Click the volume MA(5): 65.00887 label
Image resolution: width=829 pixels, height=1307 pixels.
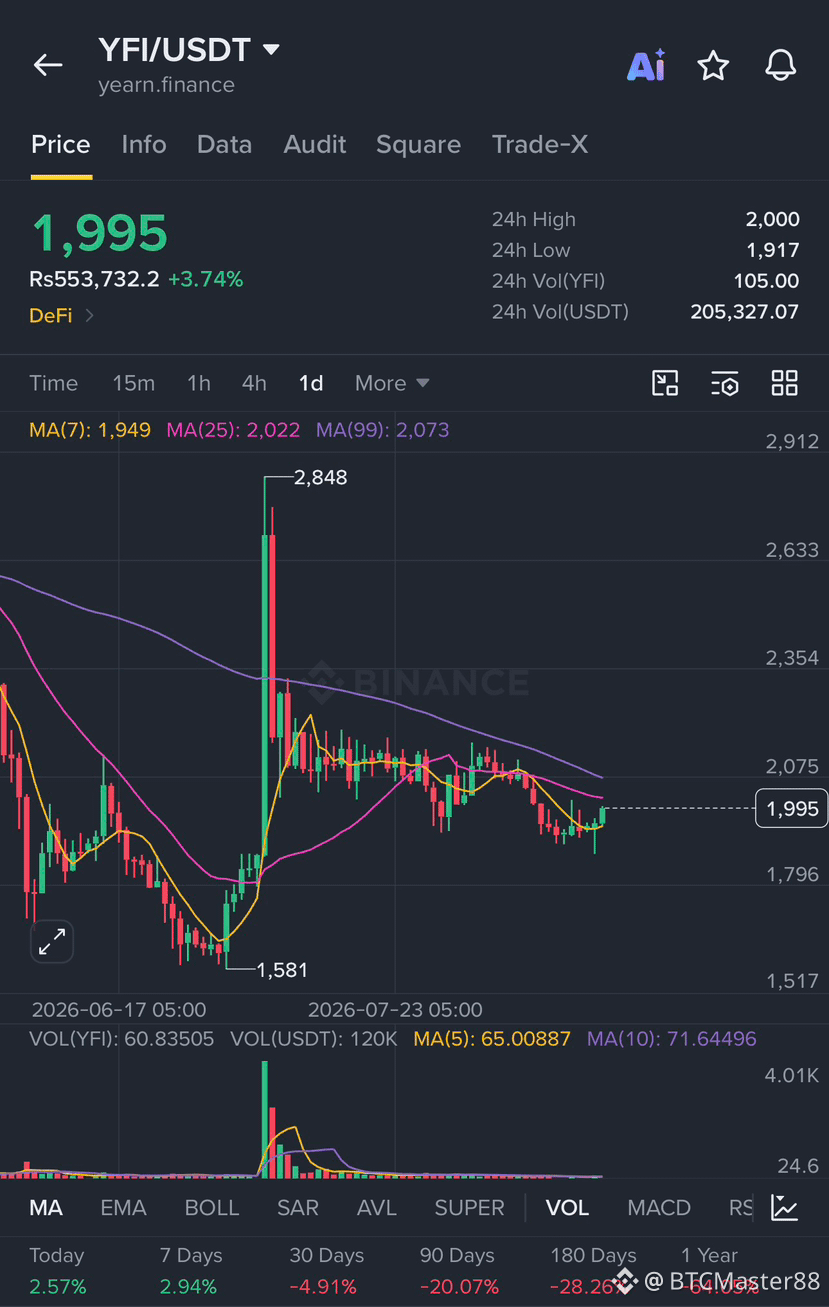pyautogui.click(x=492, y=1039)
